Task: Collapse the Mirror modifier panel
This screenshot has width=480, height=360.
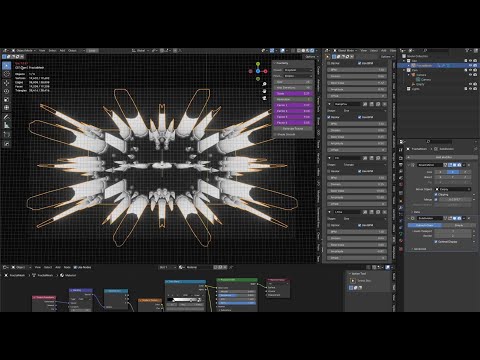Action: (409, 165)
